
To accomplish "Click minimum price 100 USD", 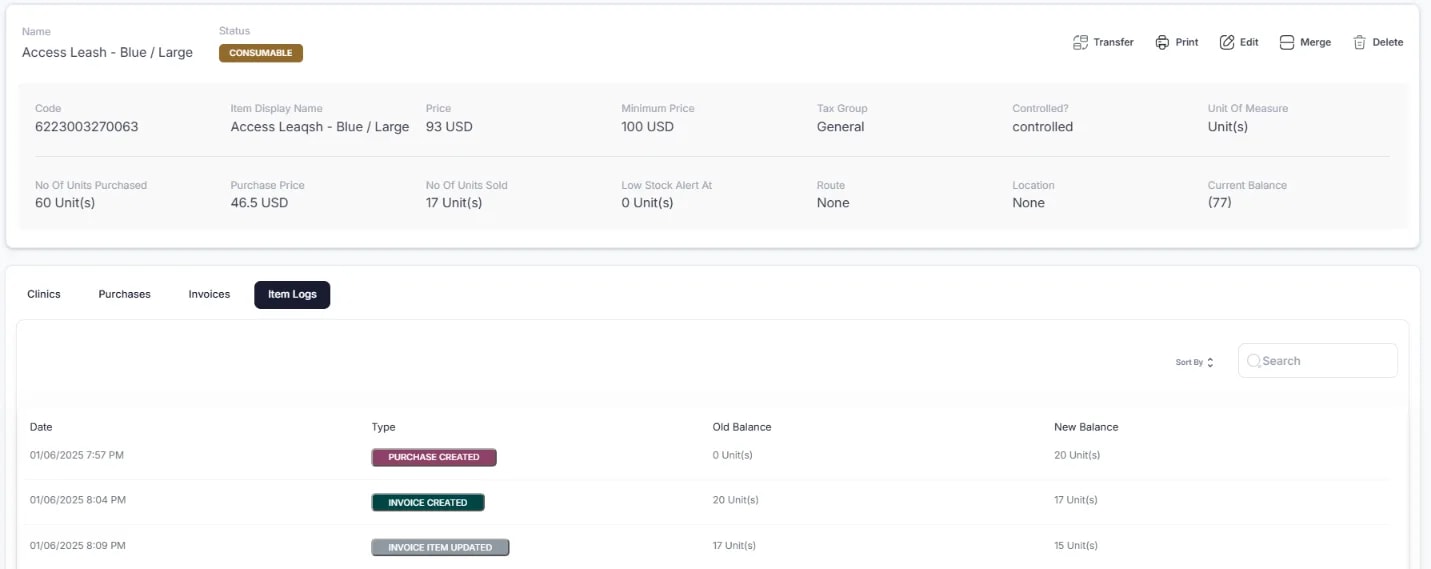I will 648,127.
